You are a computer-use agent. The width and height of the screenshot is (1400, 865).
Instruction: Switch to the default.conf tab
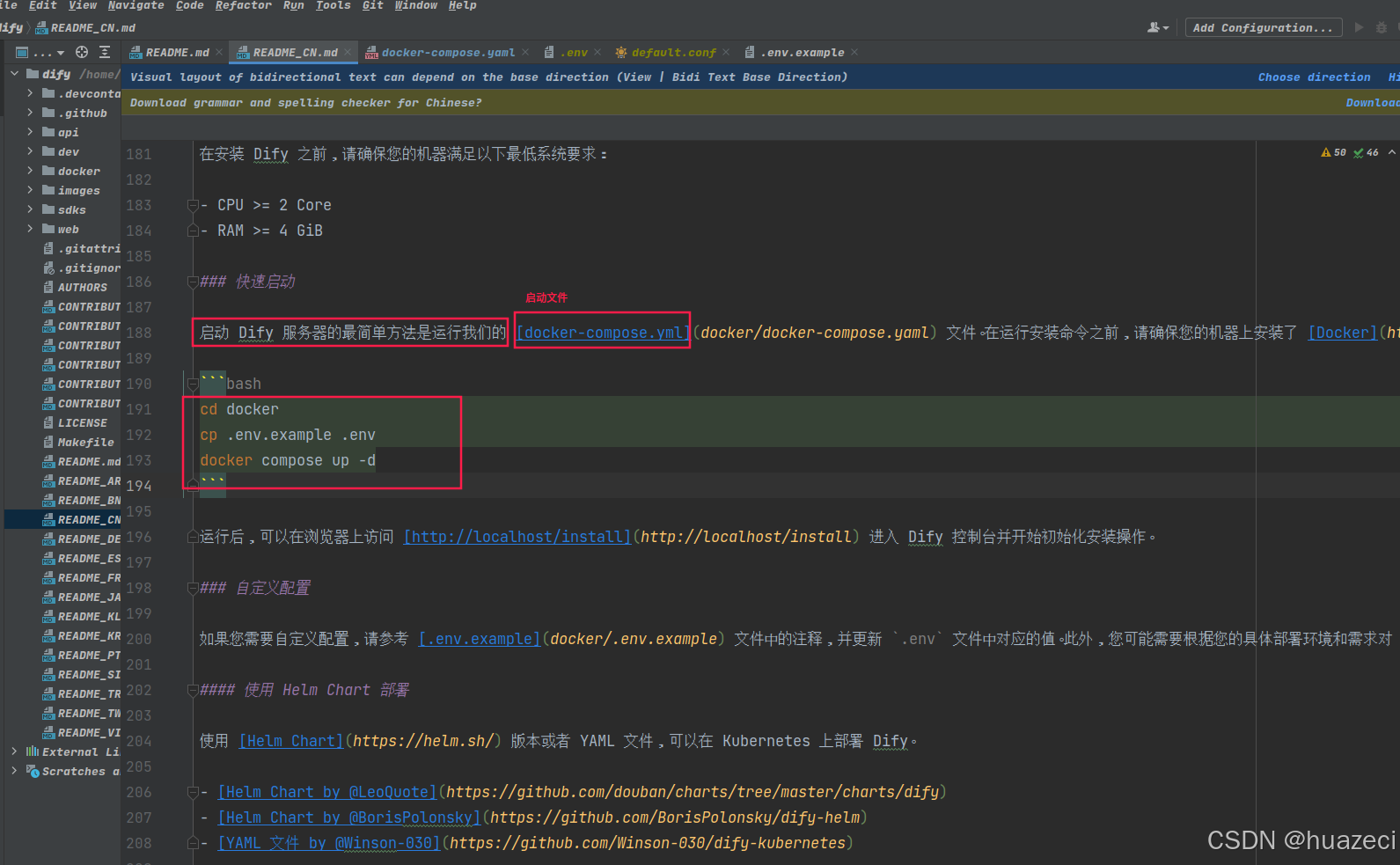673,53
